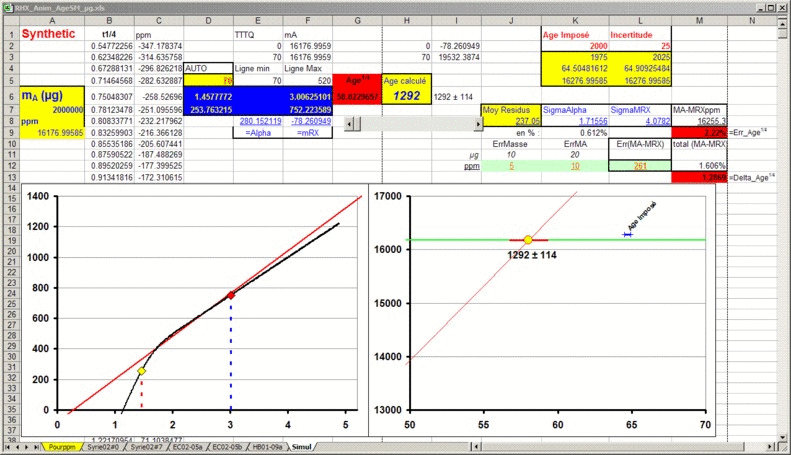Click the yellow diamond marker on left chart
This screenshot has height=455, width=791.
tap(142, 371)
